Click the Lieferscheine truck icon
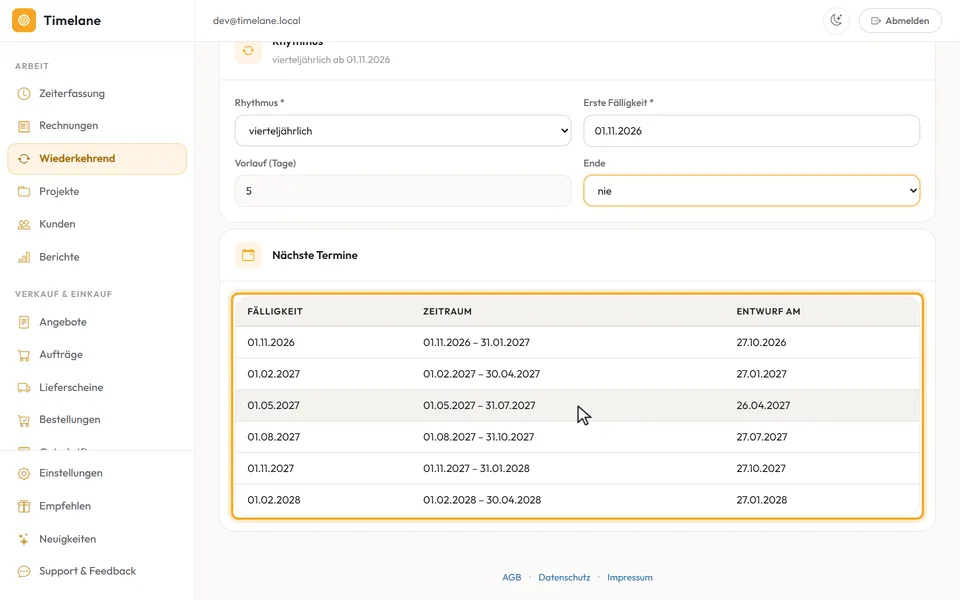 [x=24, y=388]
